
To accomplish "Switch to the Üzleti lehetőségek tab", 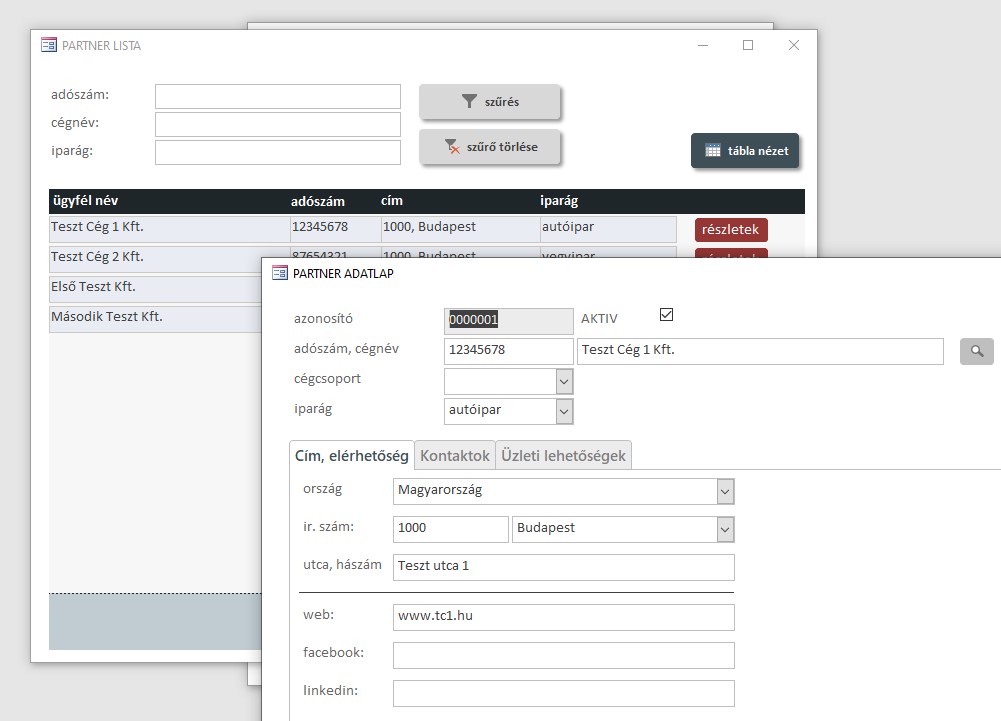I will (x=563, y=455).
